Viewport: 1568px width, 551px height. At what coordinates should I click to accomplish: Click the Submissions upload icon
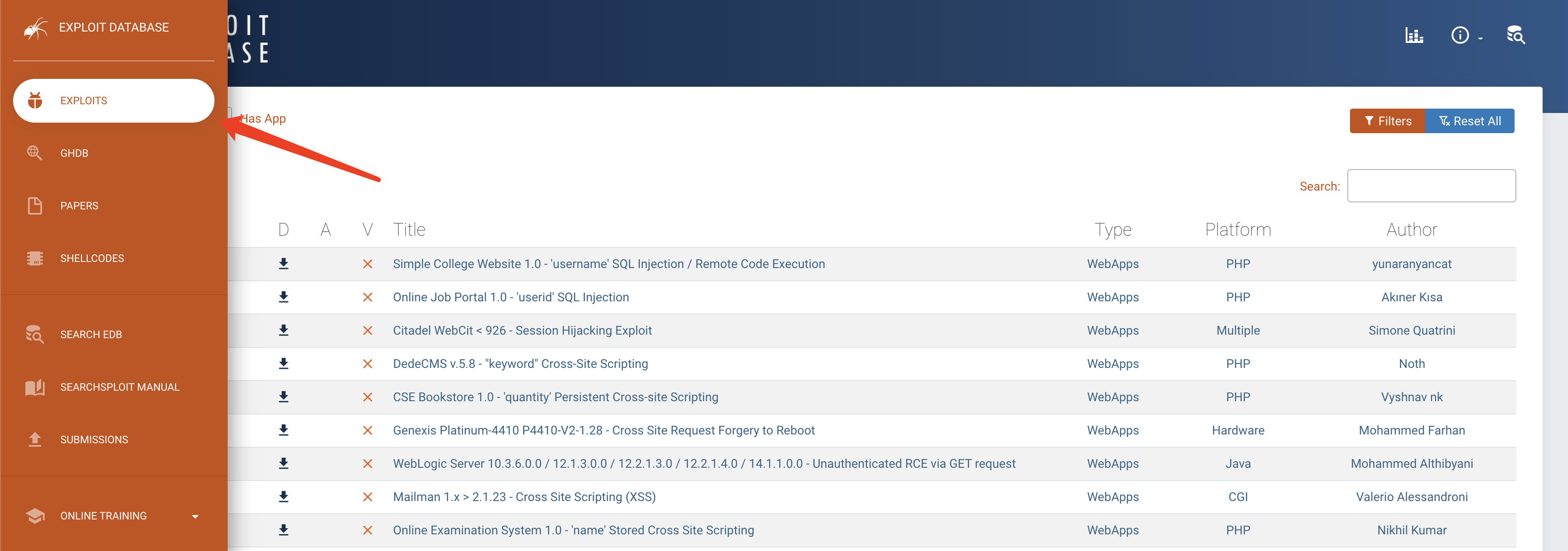pyautogui.click(x=35, y=439)
